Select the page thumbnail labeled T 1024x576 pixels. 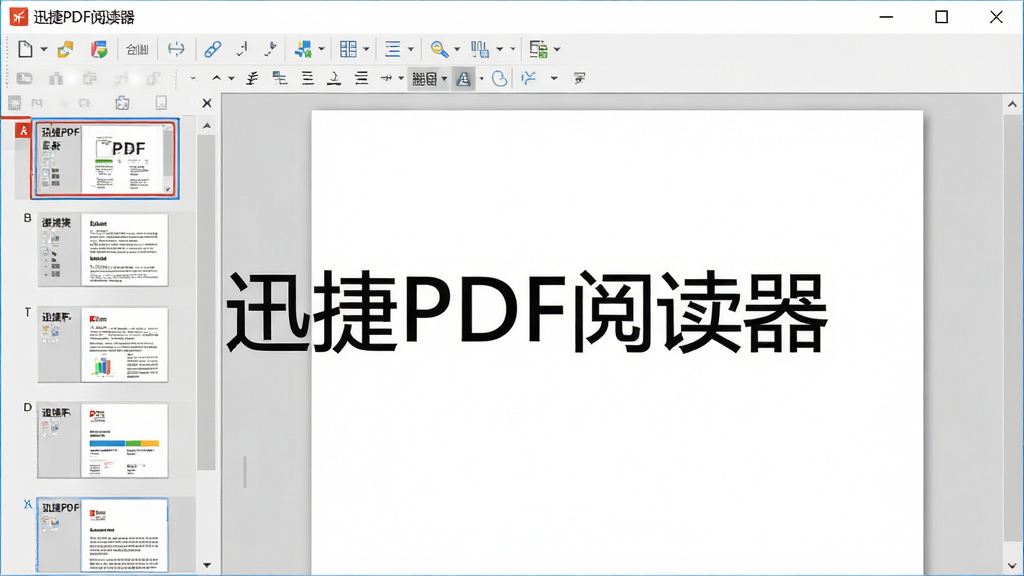pyautogui.click(x=103, y=345)
